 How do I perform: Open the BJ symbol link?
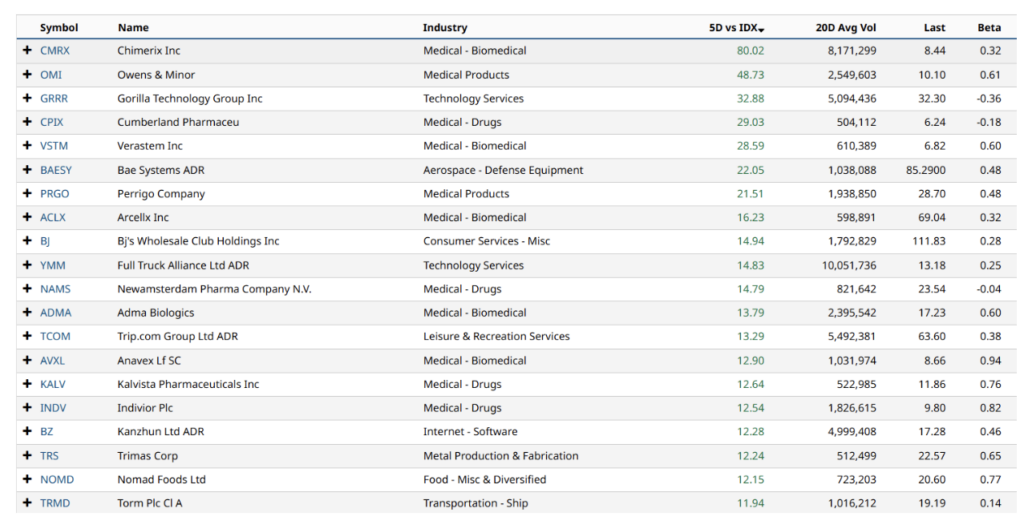tap(45, 241)
